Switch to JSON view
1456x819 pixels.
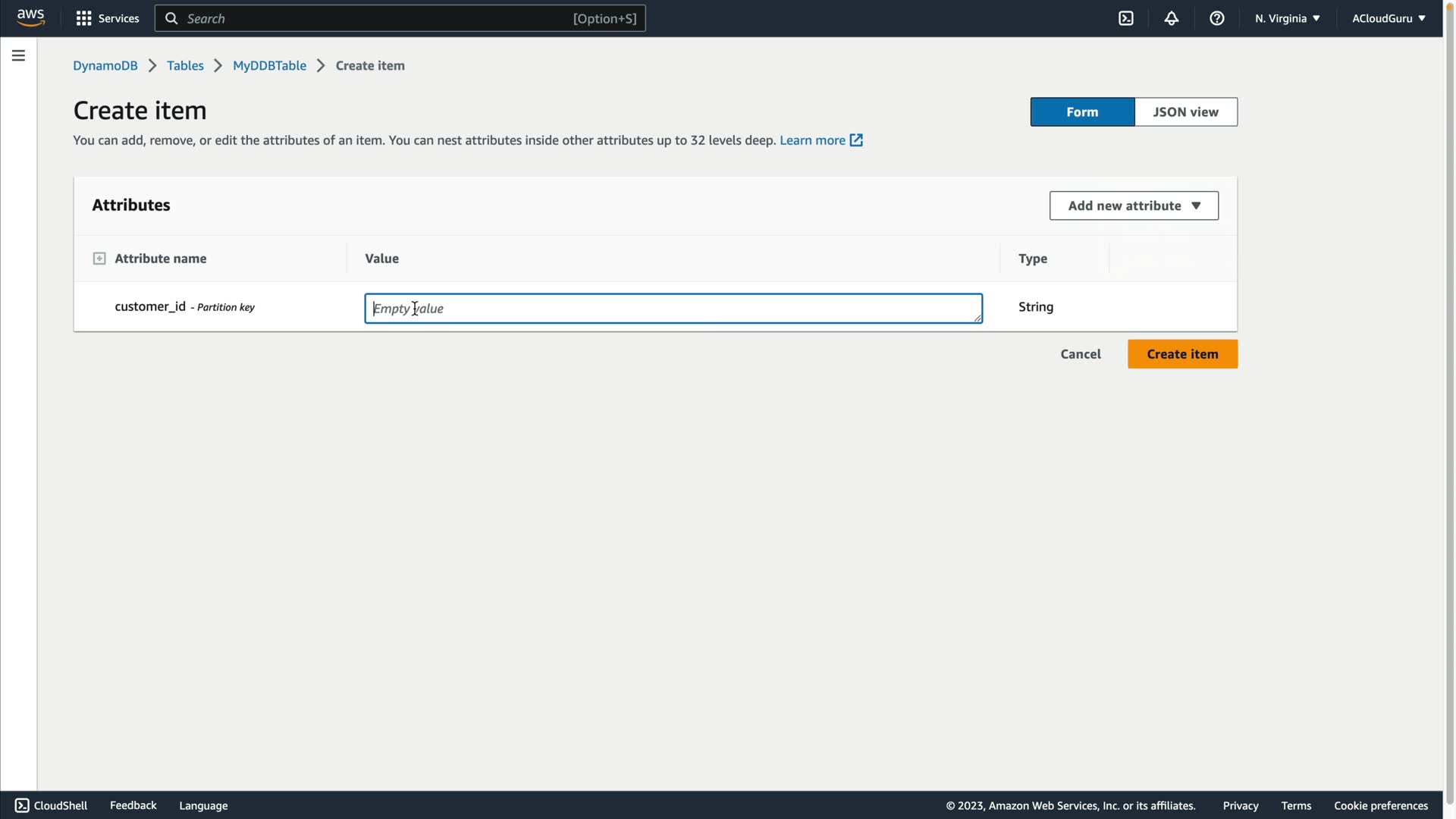click(1185, 112)
